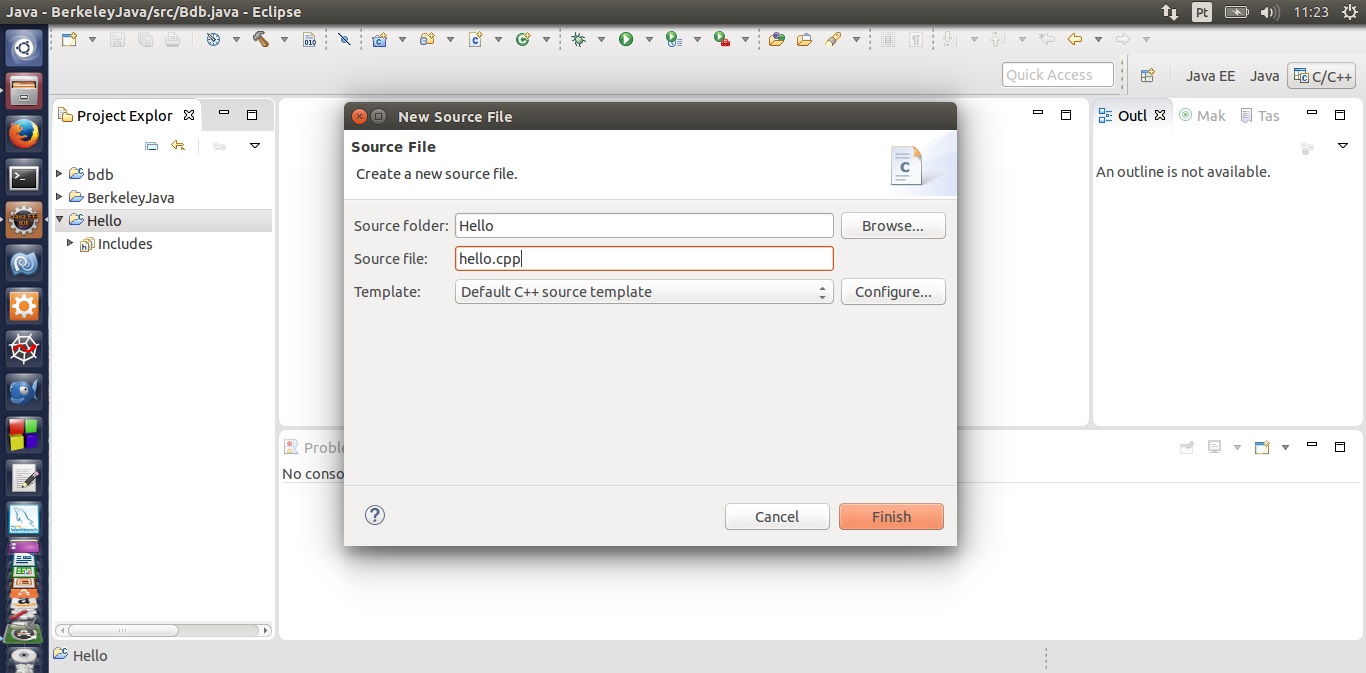Switch to the Java EE perspective

(x=1210, y=76)
